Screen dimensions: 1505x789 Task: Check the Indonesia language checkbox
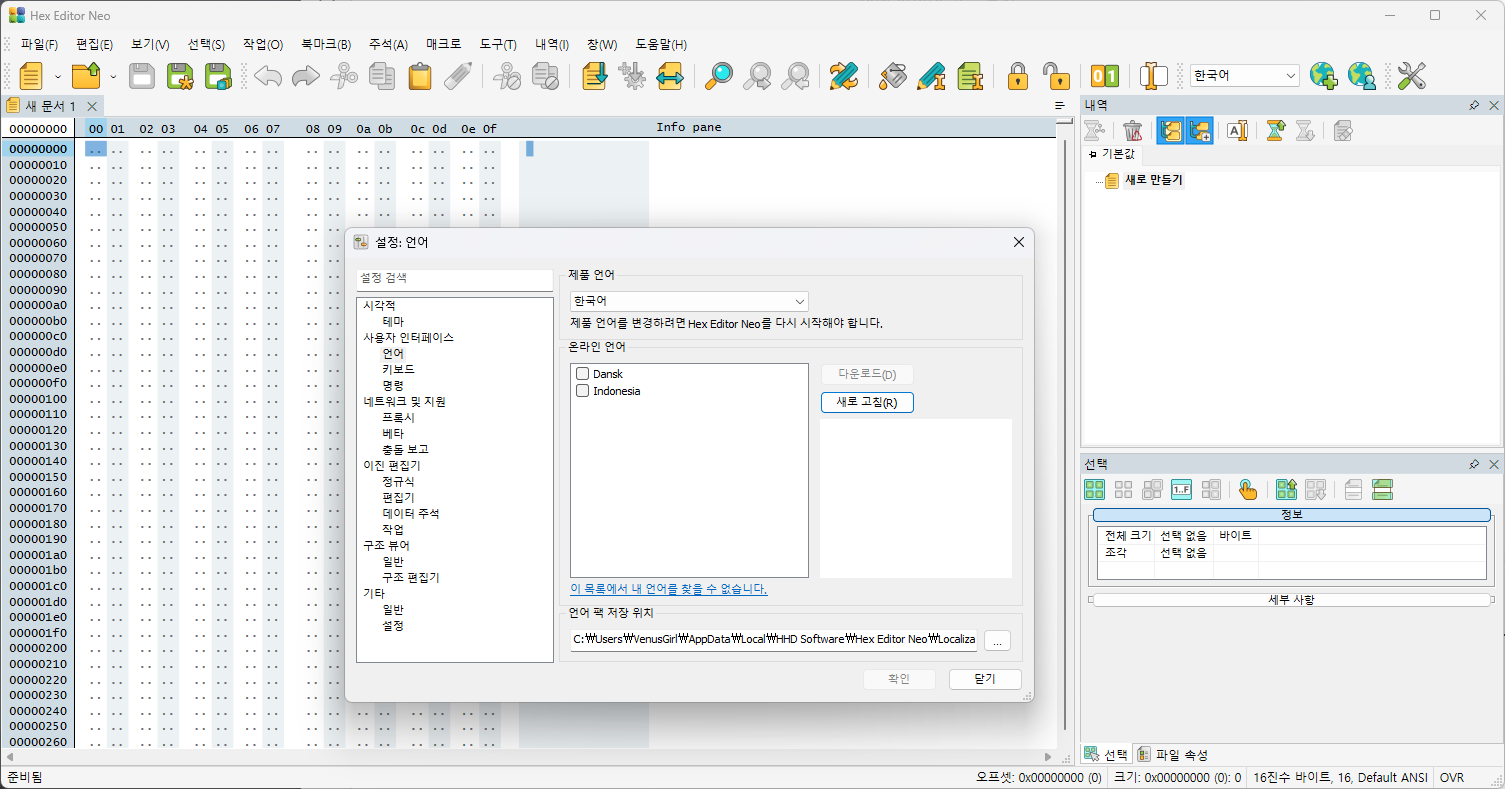click(582, 391)
